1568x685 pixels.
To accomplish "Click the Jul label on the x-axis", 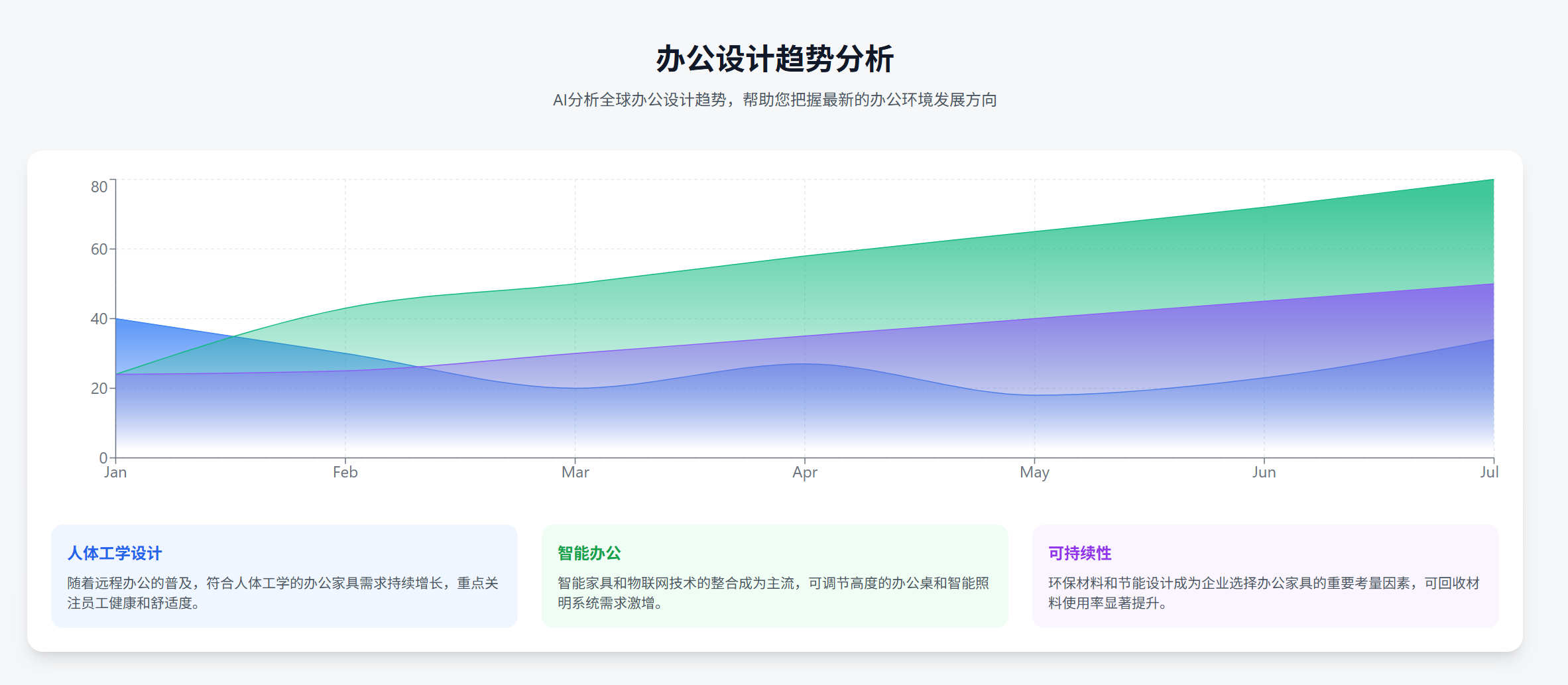I will click(x=1489, y=472).
